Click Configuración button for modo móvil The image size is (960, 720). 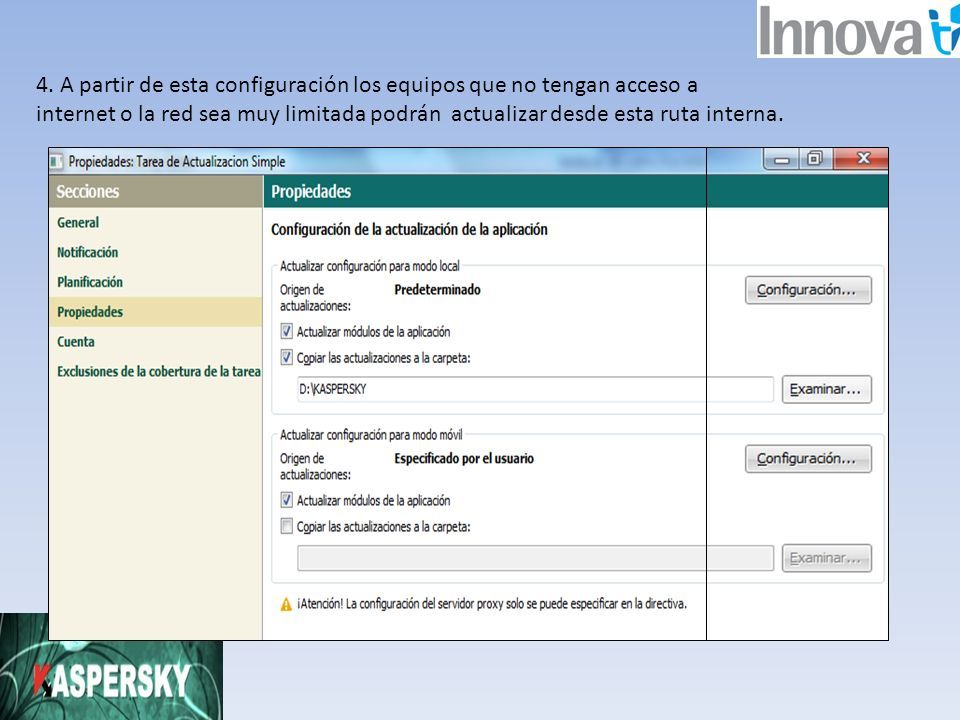coord(808,459)
